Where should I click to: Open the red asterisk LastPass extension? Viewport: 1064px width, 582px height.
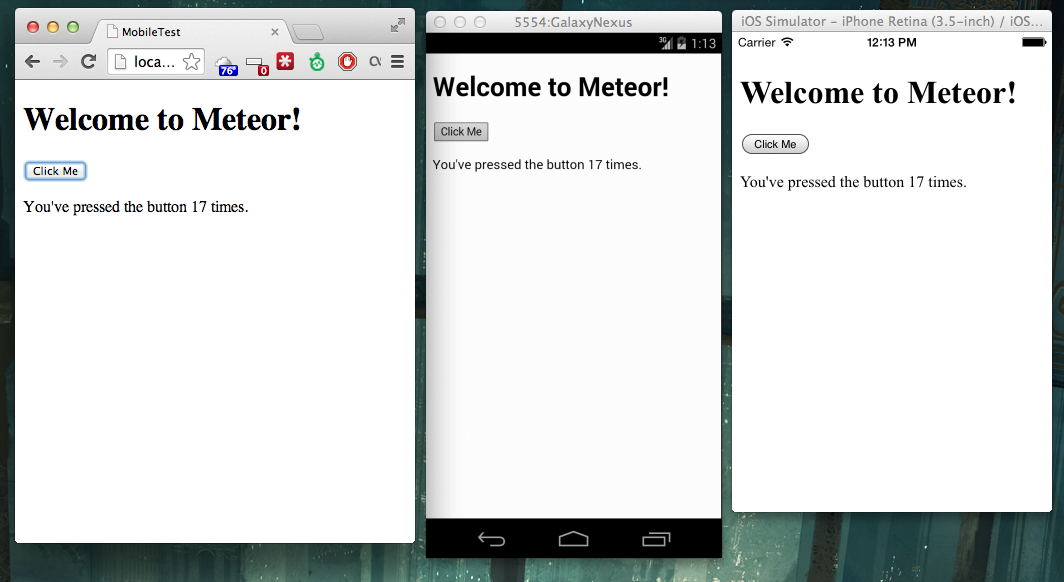(286, 61)
